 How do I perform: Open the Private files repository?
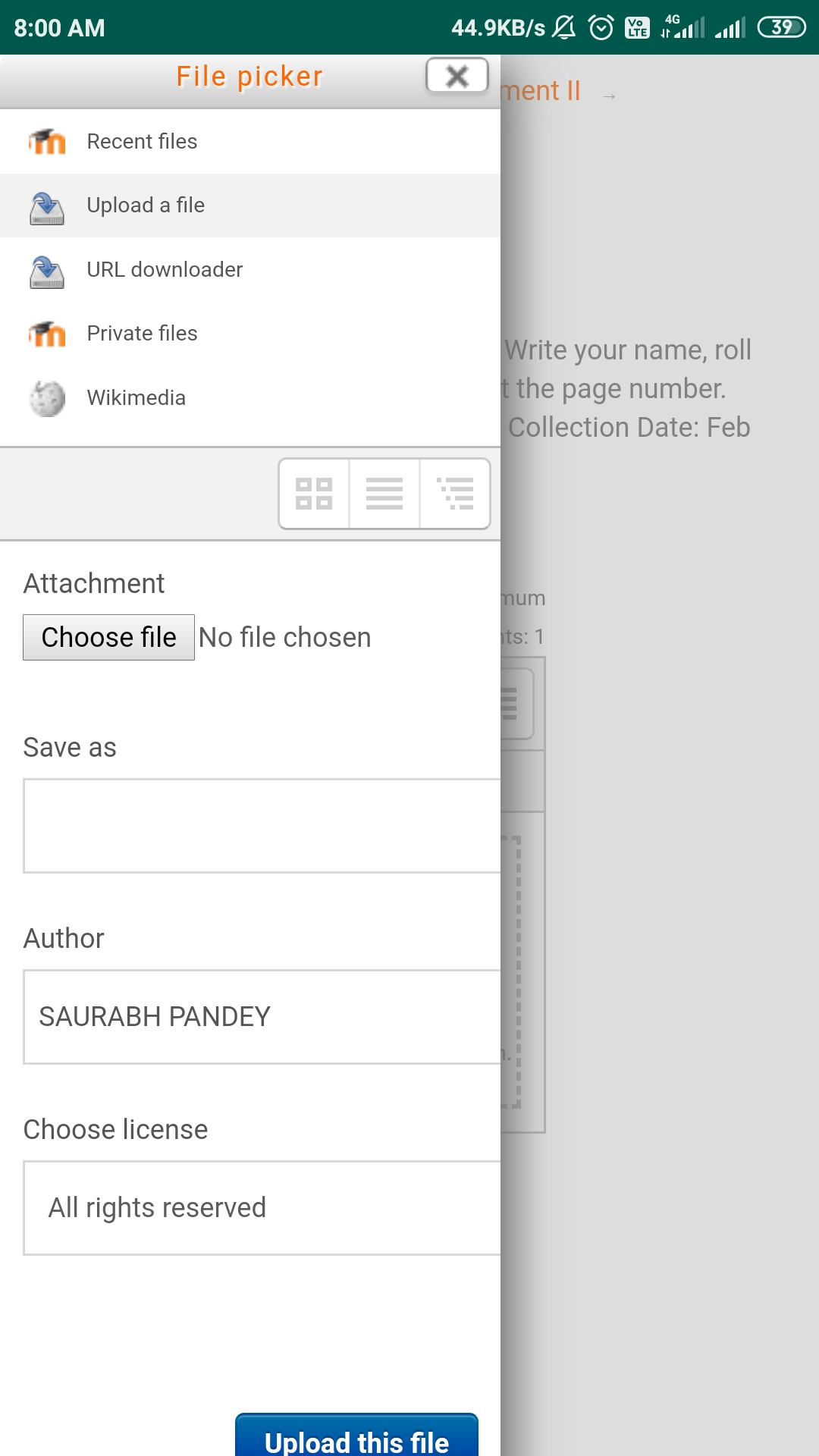point(250,334)
